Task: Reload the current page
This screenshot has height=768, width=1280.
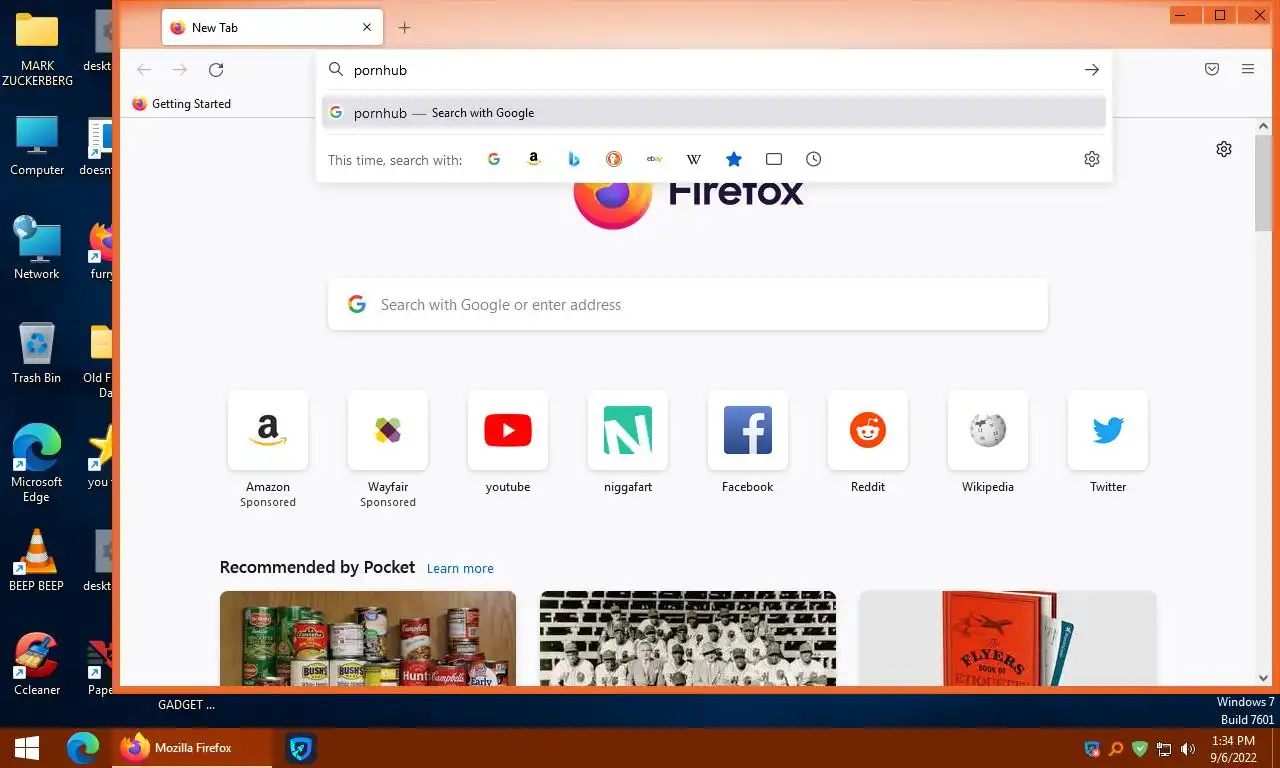Action: (216, 69)
